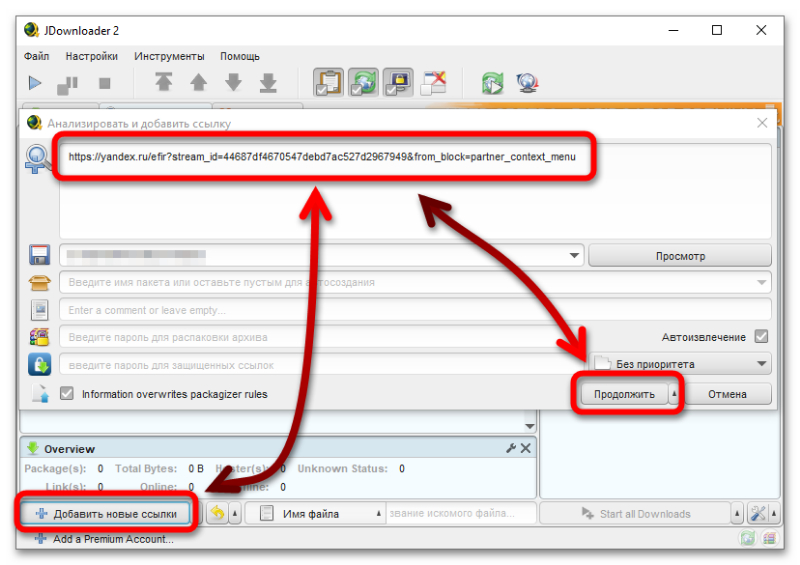
Task: Click the Start all Downloads button
Action: click(636, 513)
